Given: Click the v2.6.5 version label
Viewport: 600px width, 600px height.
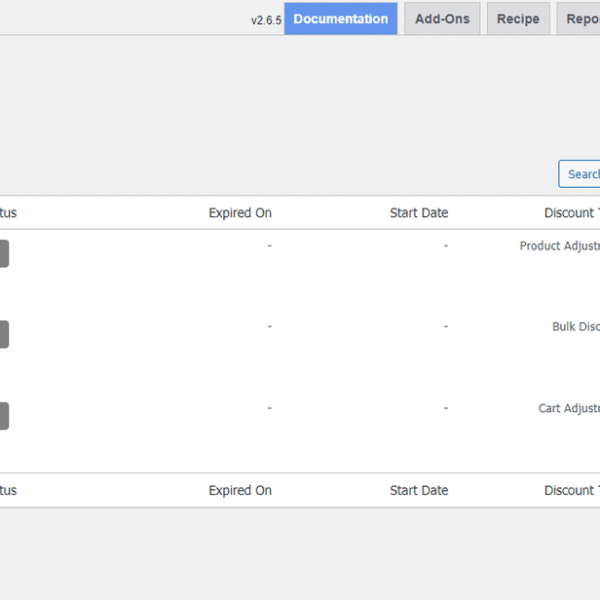Looking at the screenshot, I should [266, 20].
